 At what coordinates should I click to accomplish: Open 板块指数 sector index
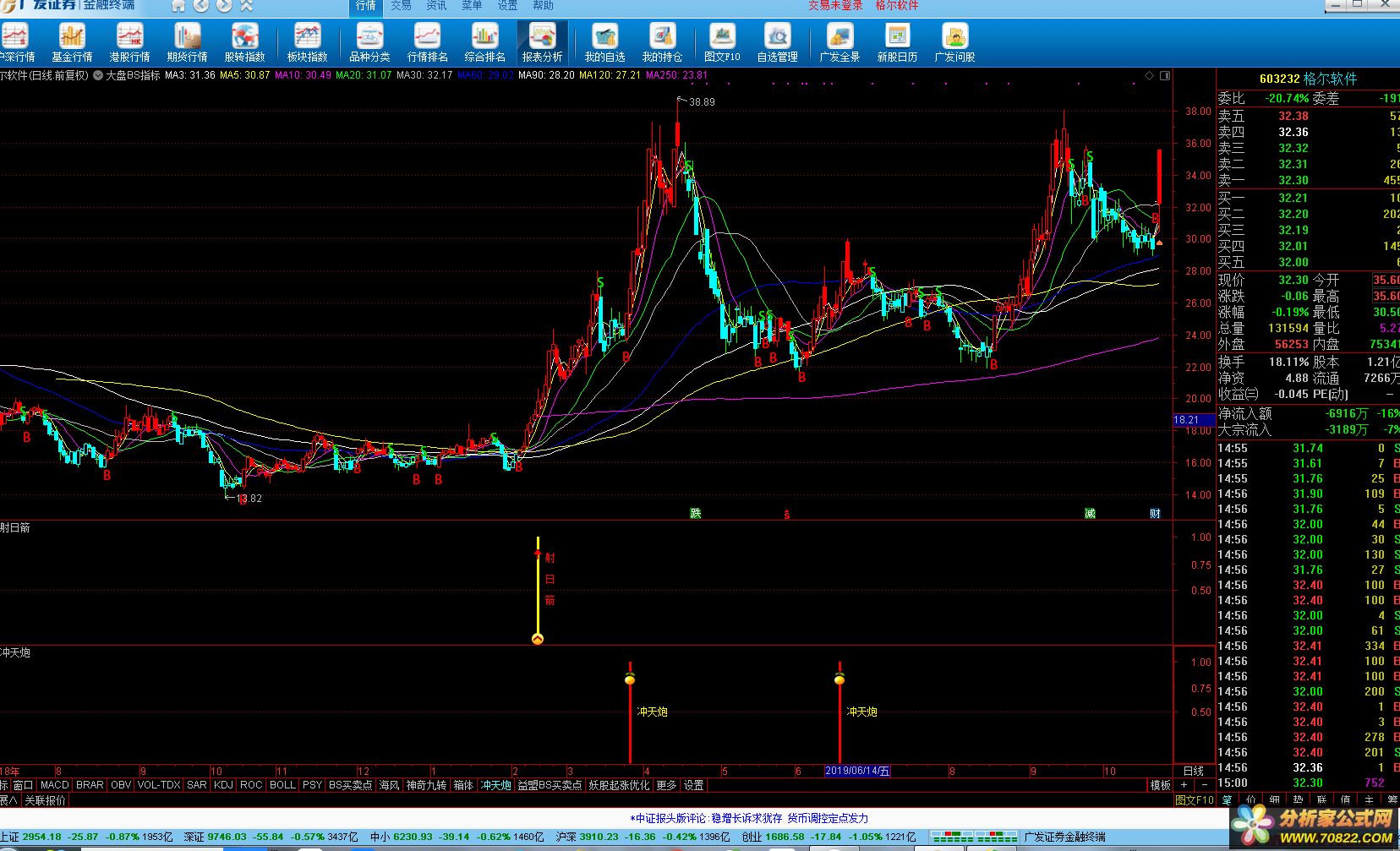tap(307, 42)
